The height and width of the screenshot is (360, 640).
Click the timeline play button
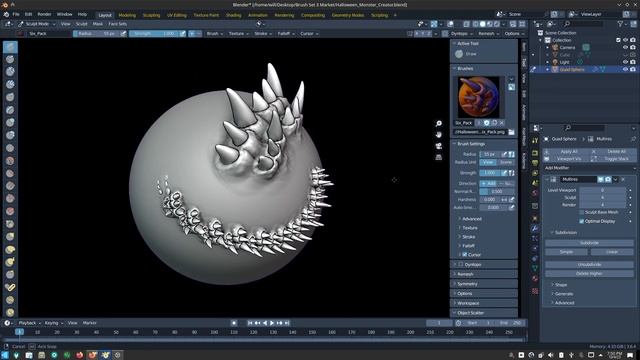pyautogui.click(x=272, y=323)
